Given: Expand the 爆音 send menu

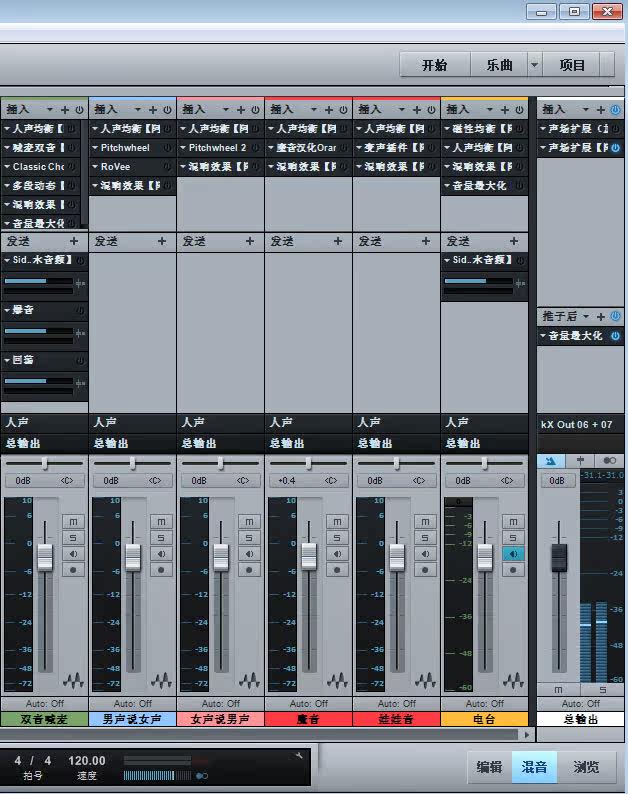Looking at the screenshot, I should pyautogui.click(x=7, y=309).
